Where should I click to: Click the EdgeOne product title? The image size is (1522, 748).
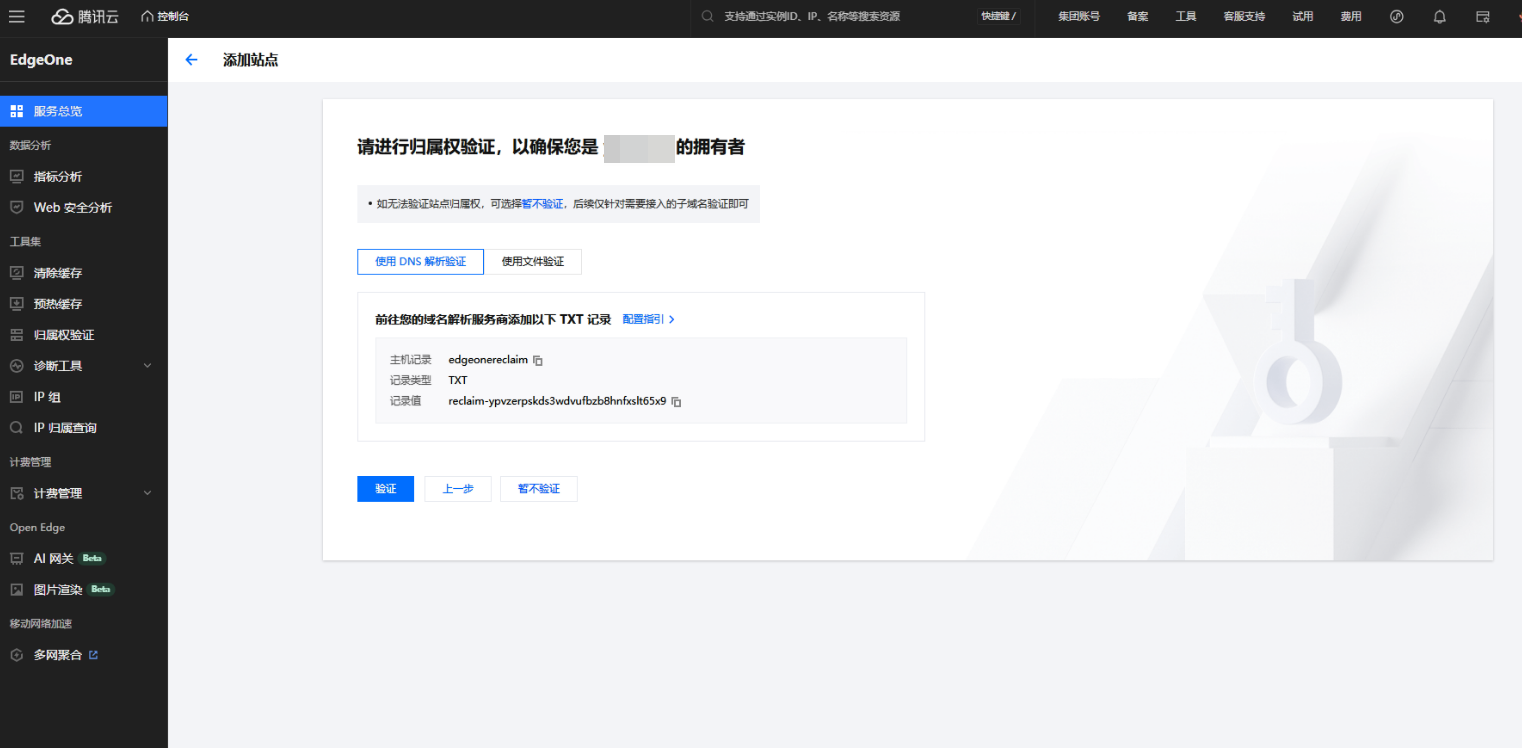point(41,60)
